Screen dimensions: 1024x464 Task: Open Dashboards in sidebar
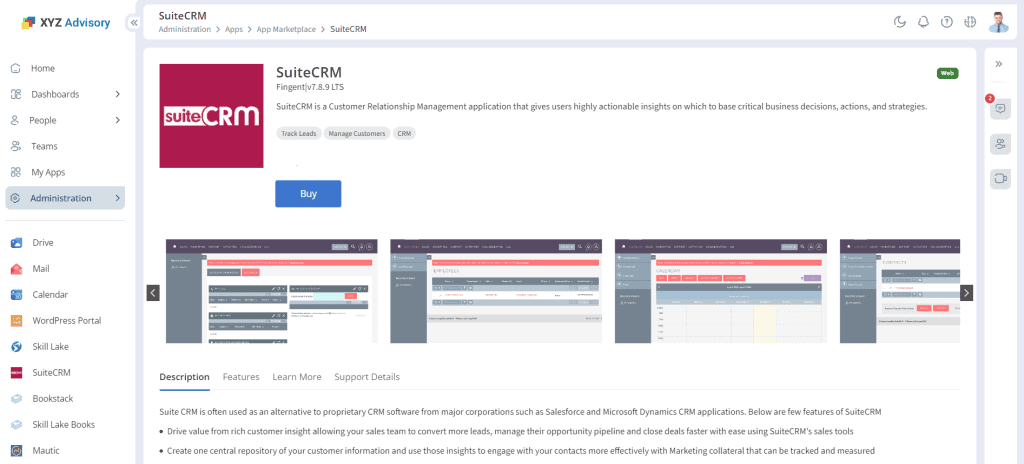coord(56,94)
